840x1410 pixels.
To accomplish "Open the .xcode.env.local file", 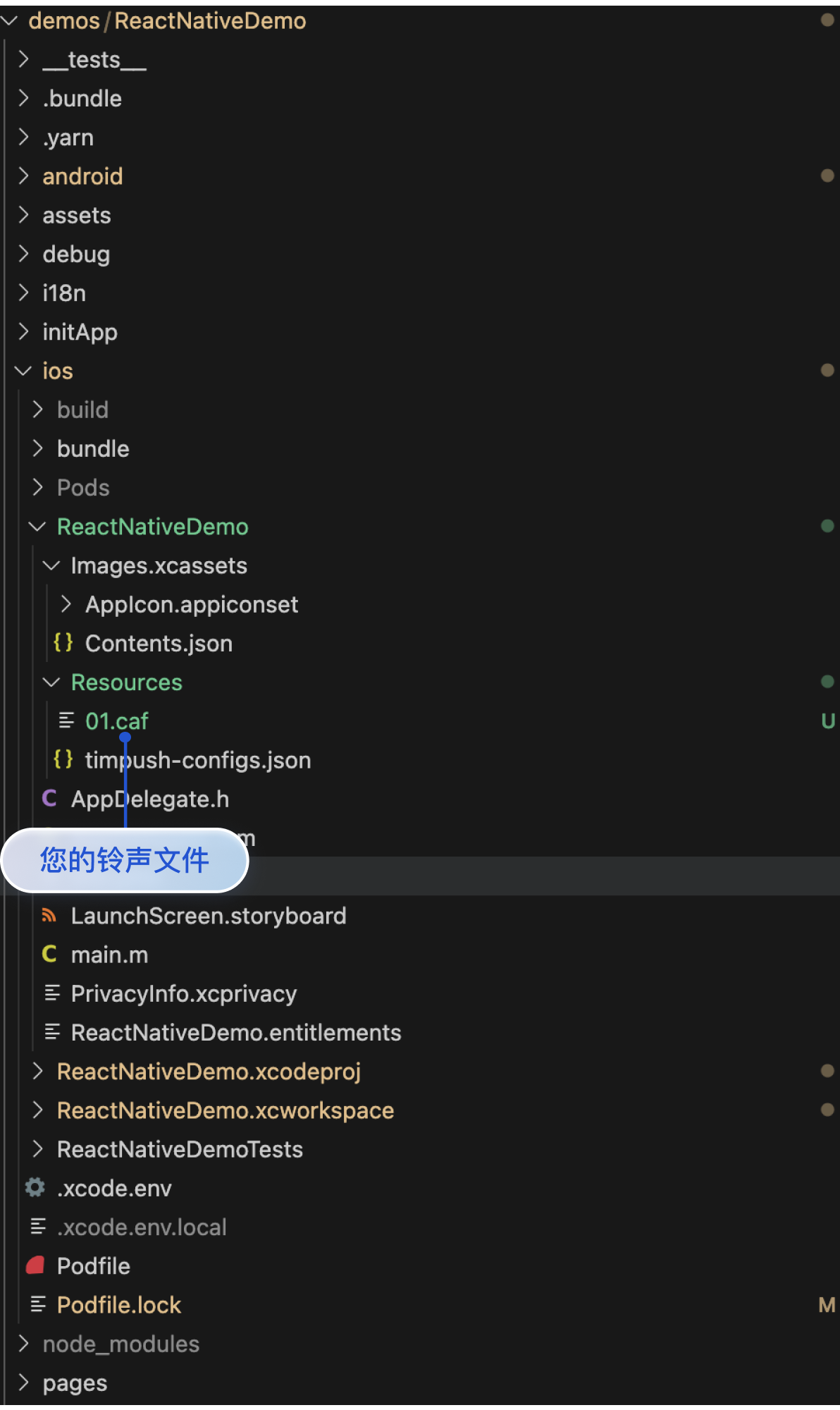I will pos(142,1227).
